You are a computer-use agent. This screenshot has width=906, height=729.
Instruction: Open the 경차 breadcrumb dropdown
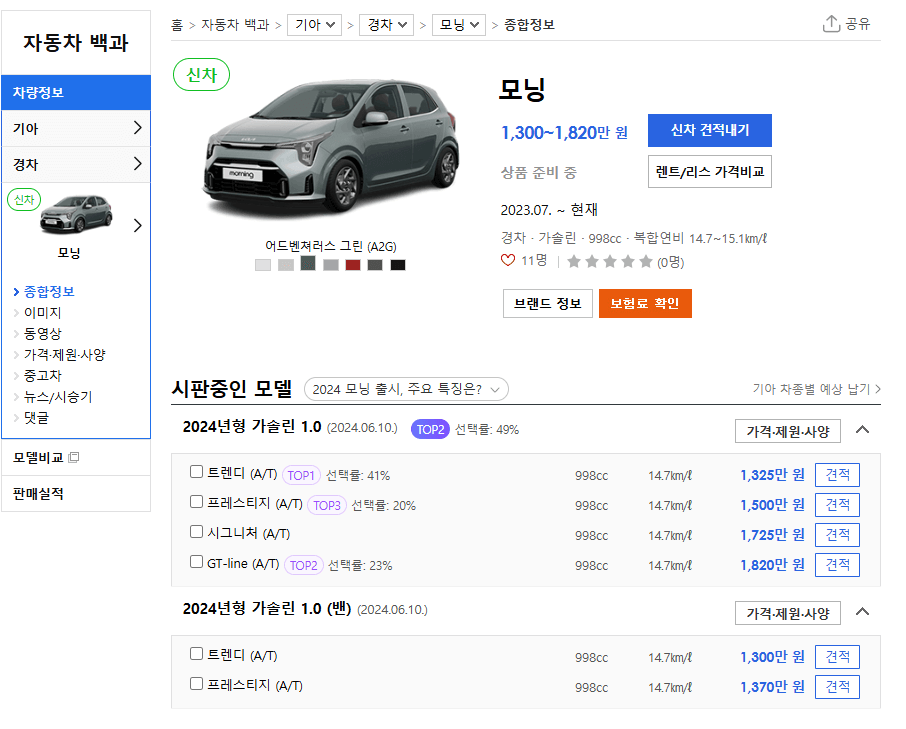[x=386, y=24]
